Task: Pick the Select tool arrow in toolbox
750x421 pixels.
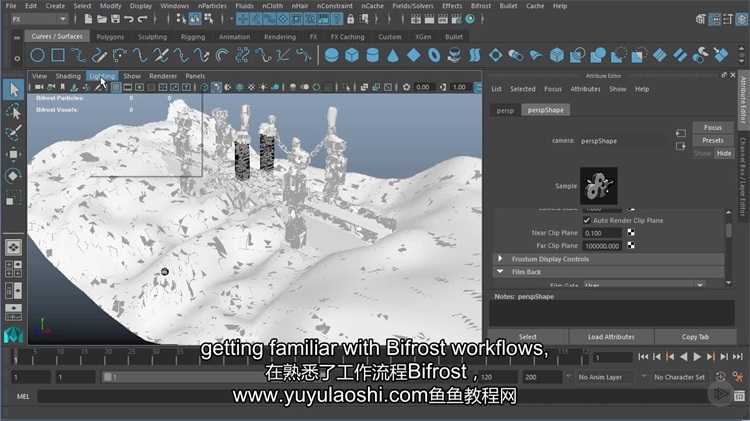Action: (x=13, y=89)
